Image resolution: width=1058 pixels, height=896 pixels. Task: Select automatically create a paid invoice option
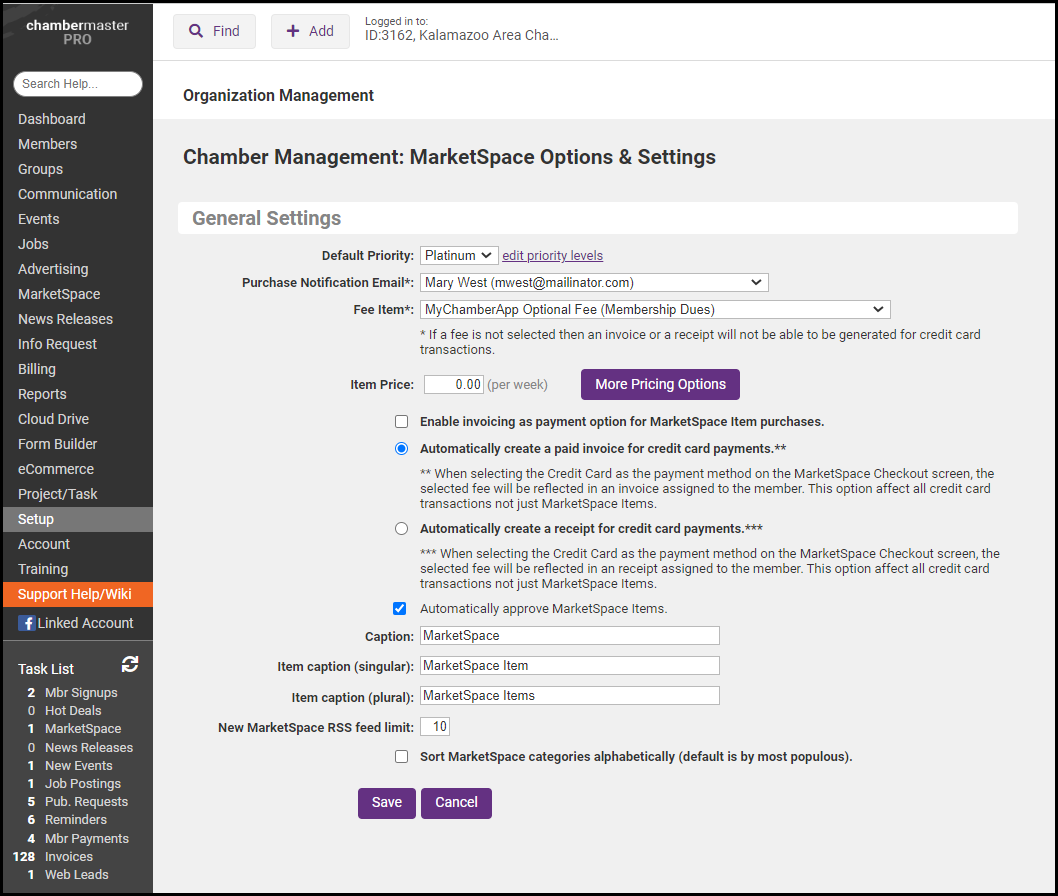coord(402,449)
